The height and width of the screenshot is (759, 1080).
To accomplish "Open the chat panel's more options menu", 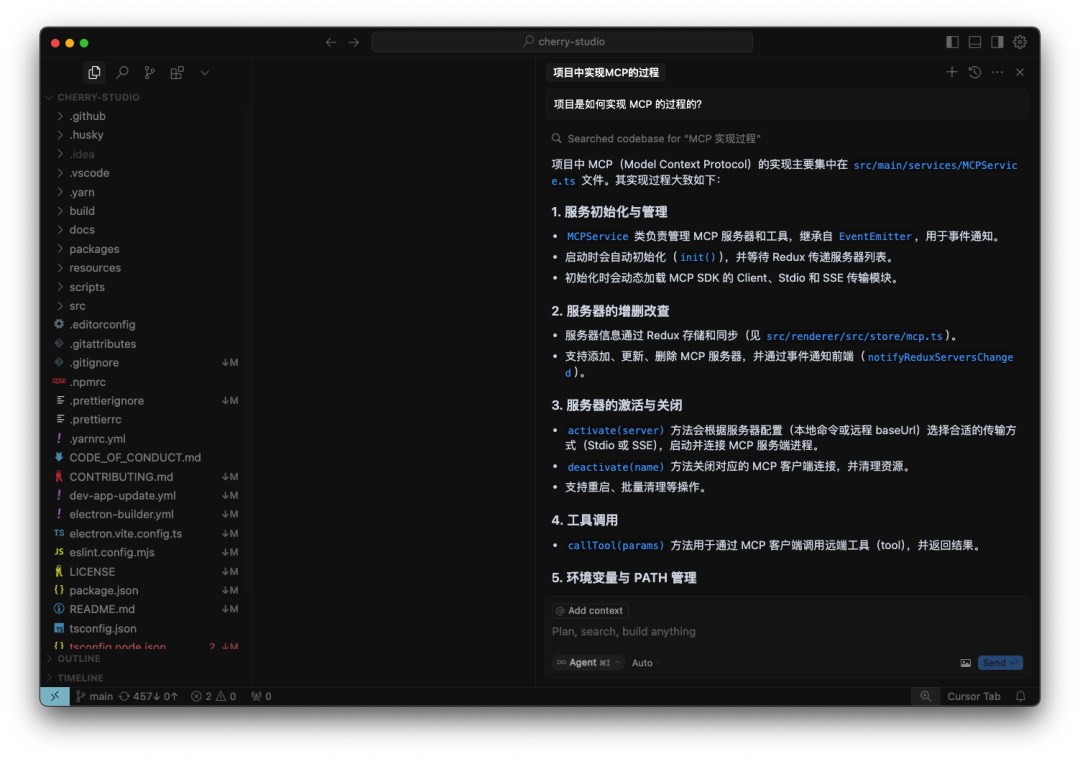I will (997, 72).
